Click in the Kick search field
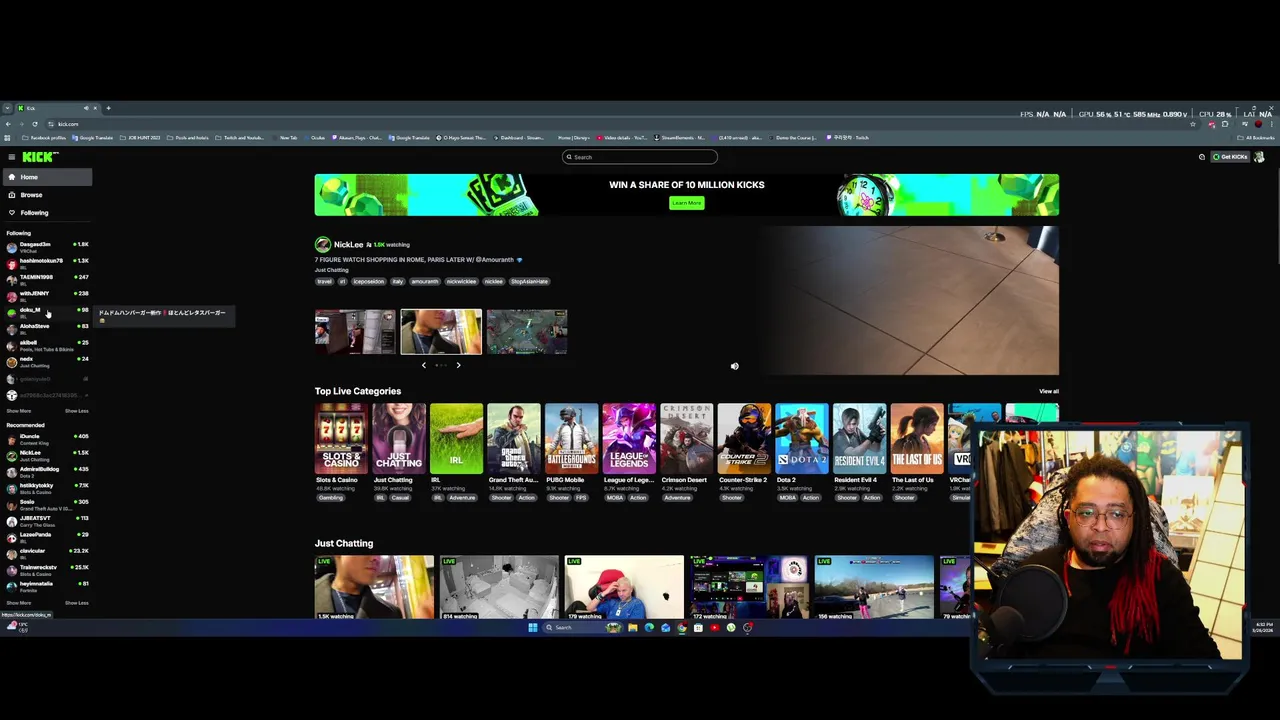 tap(640, 157)
